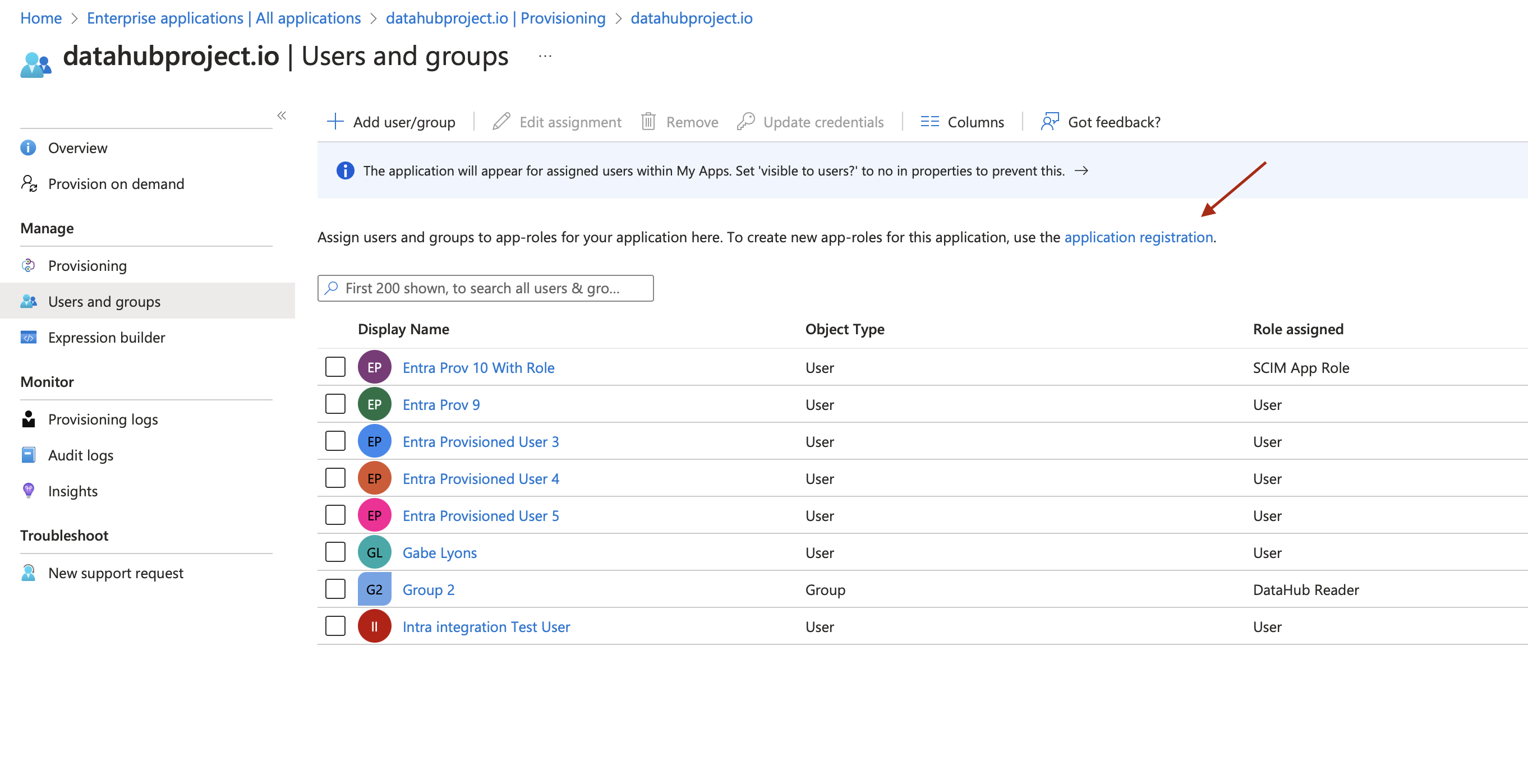The image size is (1528, 784).
Task: Open Entra Provisioned User 4 link
Action: (x=481, y=478)
